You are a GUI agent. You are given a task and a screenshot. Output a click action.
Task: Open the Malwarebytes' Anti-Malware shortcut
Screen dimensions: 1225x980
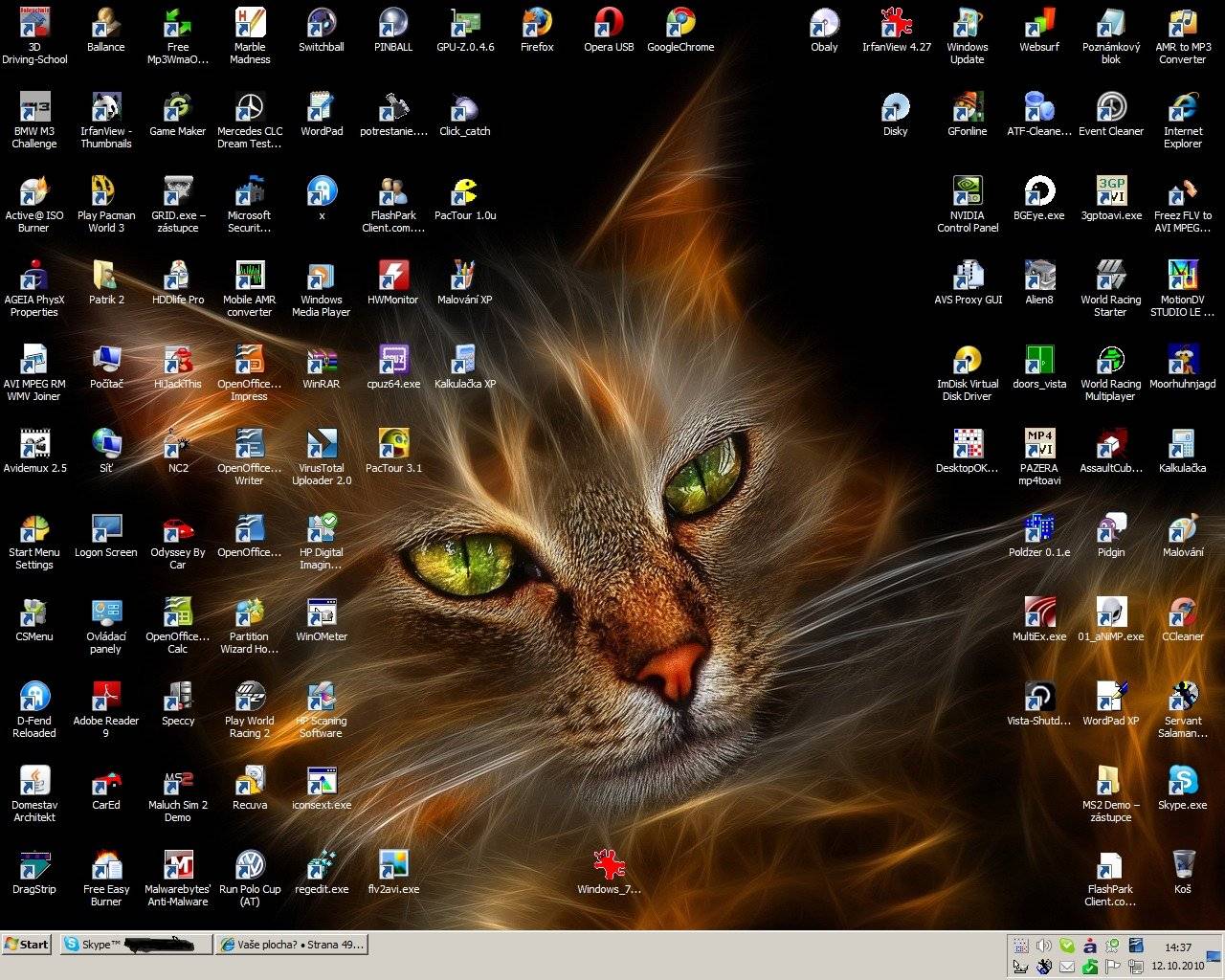pyautogui.click(x=178, y=865)
